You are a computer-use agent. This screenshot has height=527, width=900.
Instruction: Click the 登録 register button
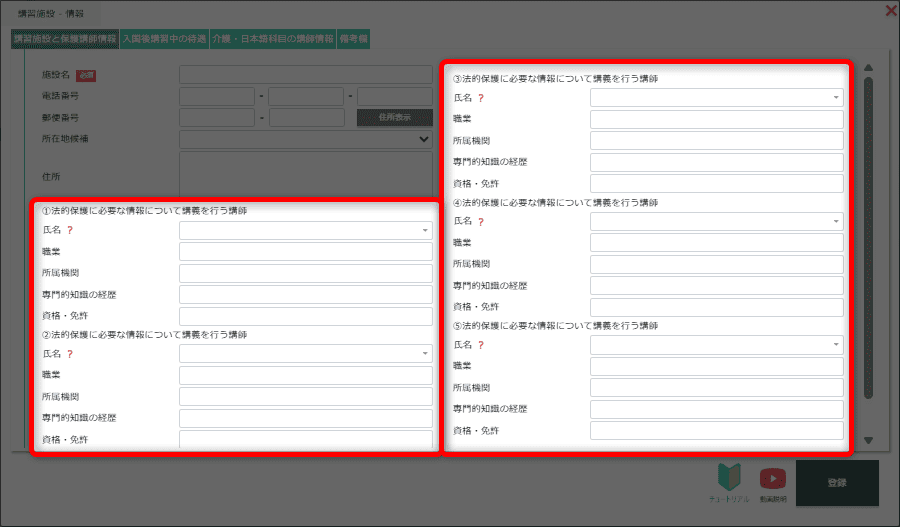click(837, 483)
